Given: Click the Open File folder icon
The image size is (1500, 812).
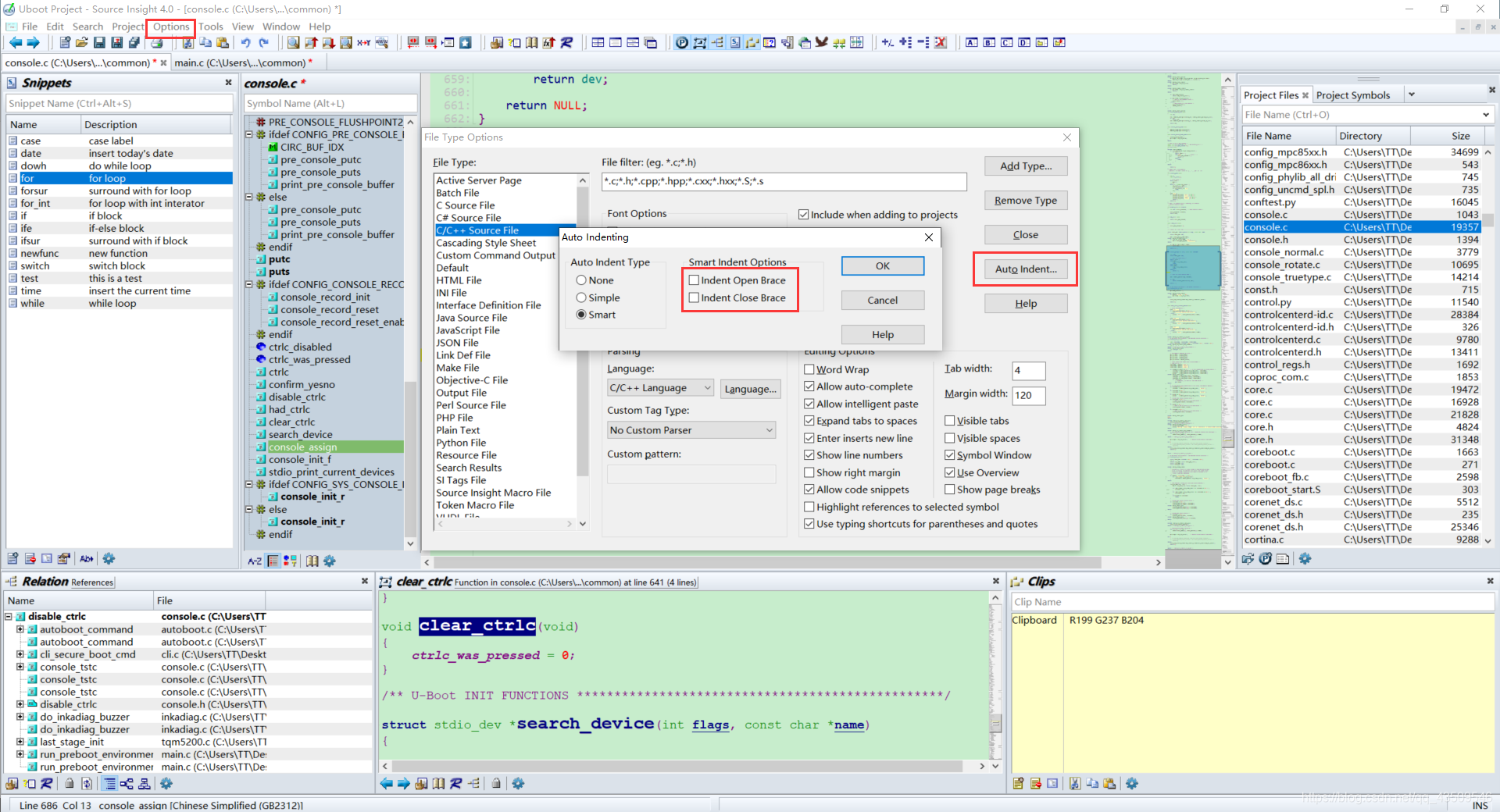Looking at the screenshot, I should click(x=81, y=43).
